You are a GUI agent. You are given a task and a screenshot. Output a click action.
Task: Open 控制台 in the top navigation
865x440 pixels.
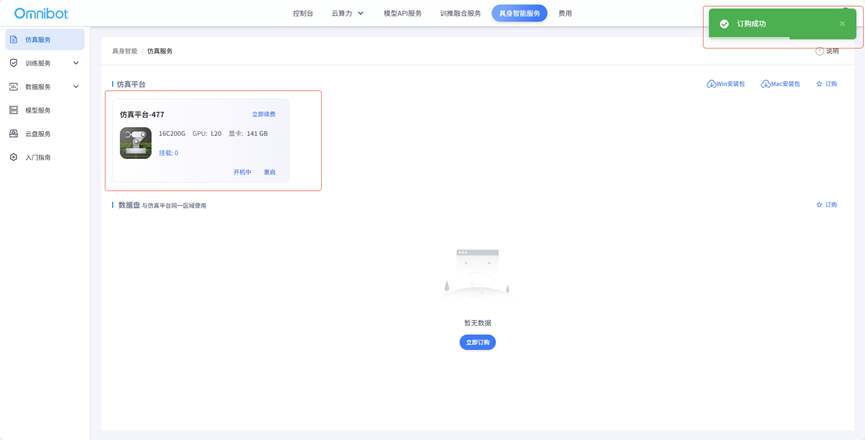click(303, 13)
